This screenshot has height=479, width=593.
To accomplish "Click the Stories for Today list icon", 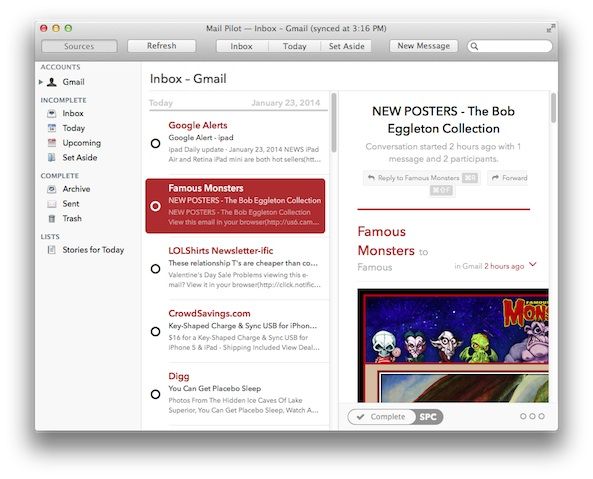I will click(52, 250).
